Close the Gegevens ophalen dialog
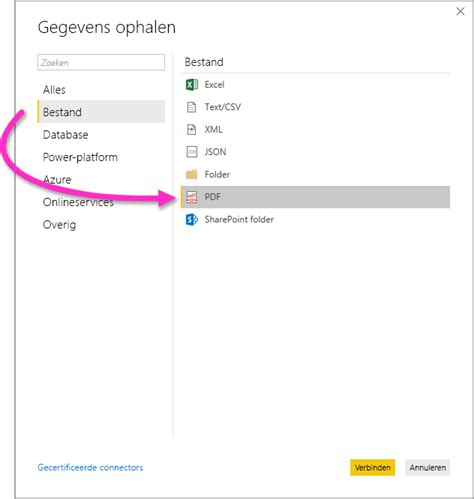The image size is (474, 499). pyautogui.click(x=460, y=11)
